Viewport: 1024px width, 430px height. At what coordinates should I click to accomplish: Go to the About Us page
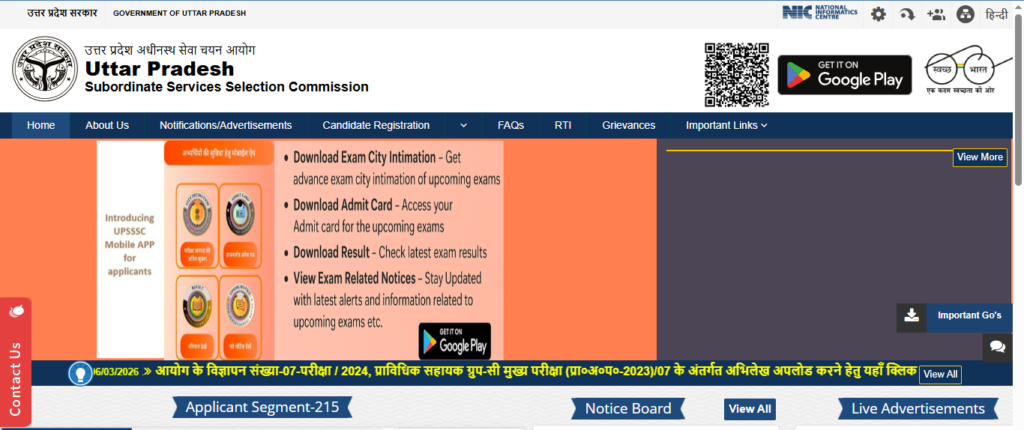click(x=107, y=126)
